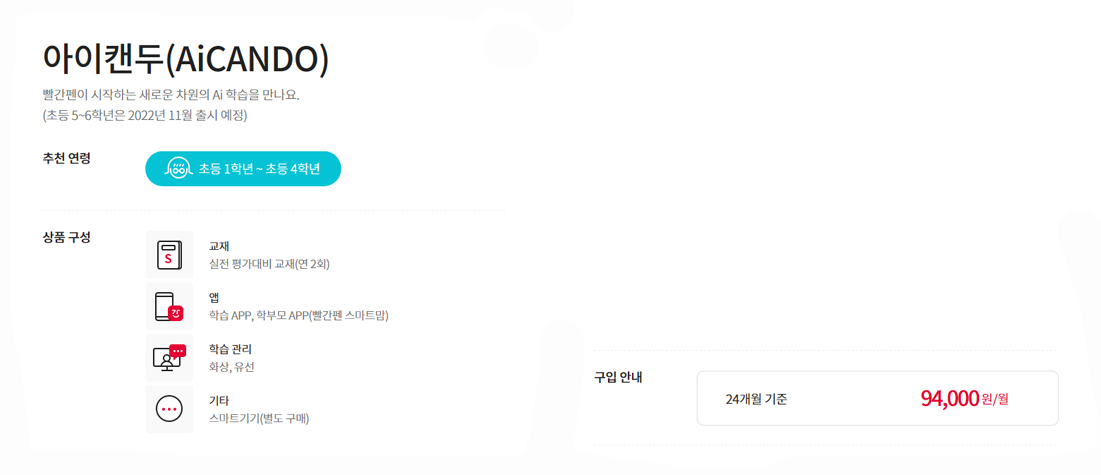
Task: Select the 초등 1학년 ~ 초등 4학년 badge
Action: [x=243, y=169]
